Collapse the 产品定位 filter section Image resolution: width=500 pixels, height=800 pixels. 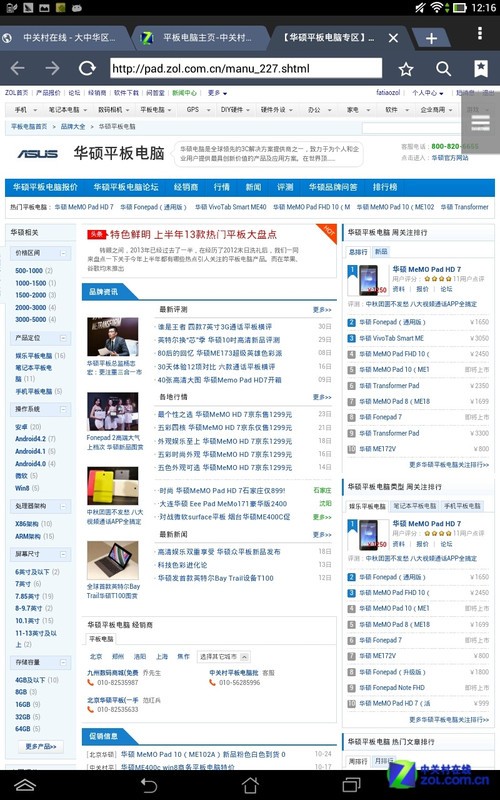pyautogui.click(x=63, y=338)
